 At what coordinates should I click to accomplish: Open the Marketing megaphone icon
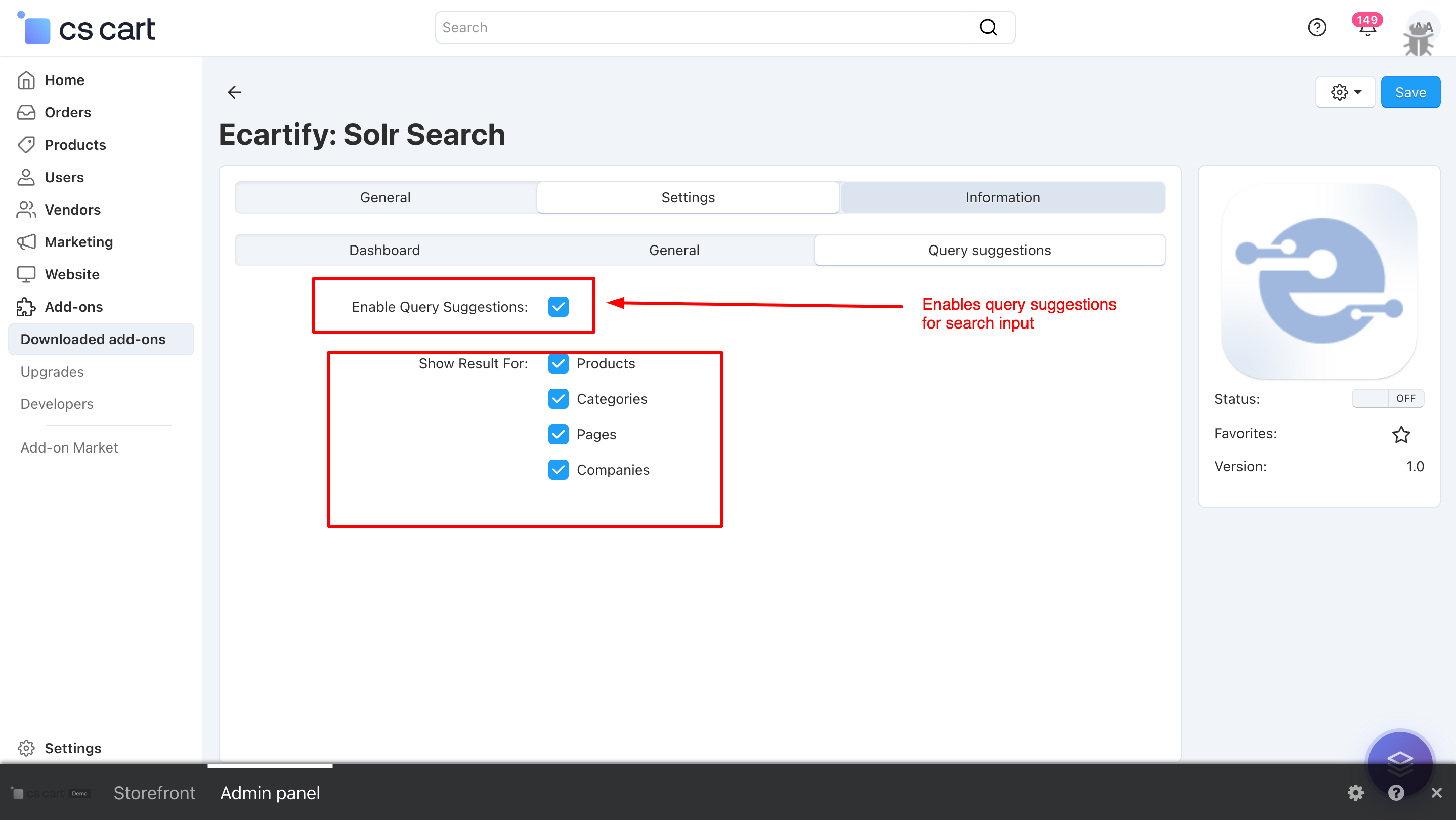pyautogui.click(x=26, y=242)
